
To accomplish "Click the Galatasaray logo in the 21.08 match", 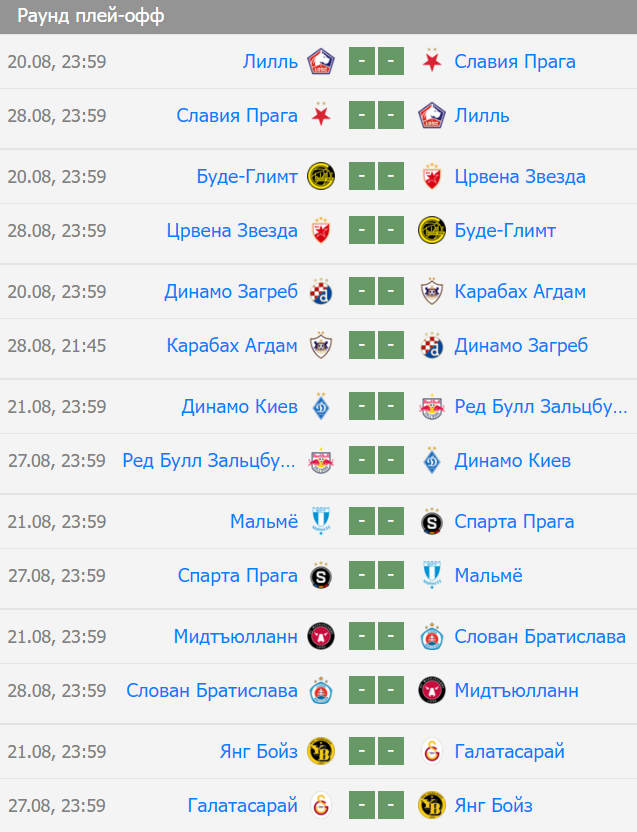I will coord(432,751).
